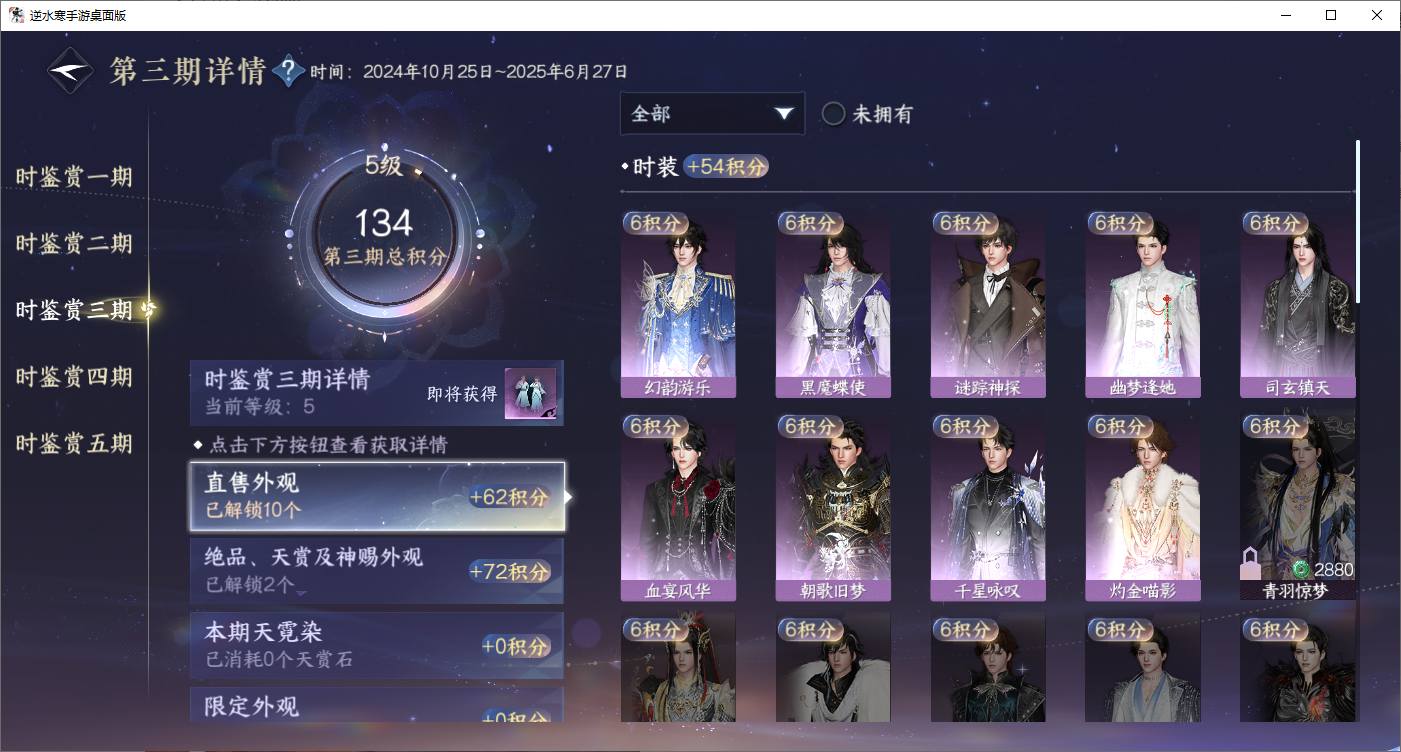Image resolution: width=1401 pixels, height=752 pixels.
Task: Expand the 直售外观 arrow on its right edge
Action: pos(569,496)
